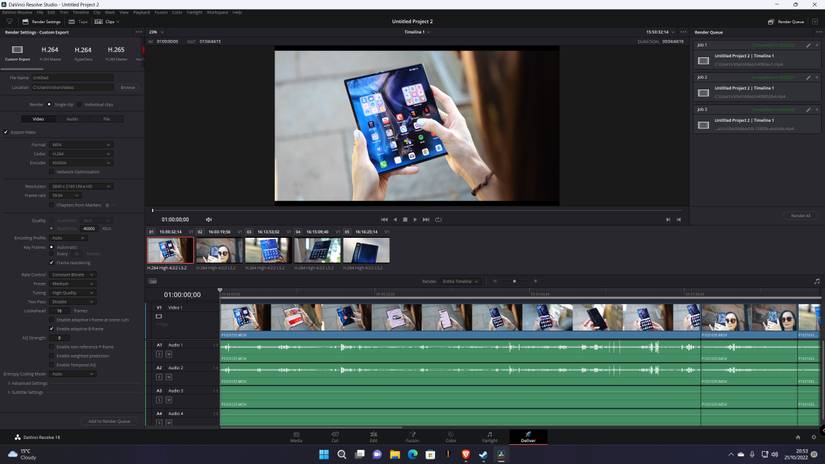Select Automatic key frames option

[52, 247]
